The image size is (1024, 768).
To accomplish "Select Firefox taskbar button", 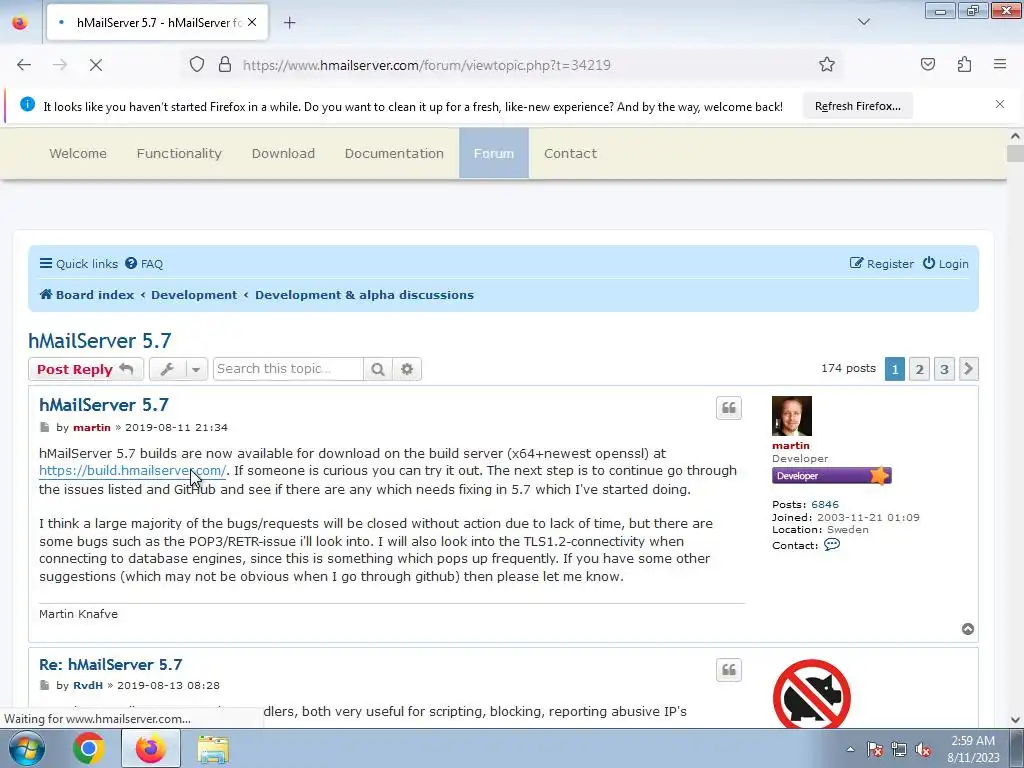I will click(x=151, y=748).
